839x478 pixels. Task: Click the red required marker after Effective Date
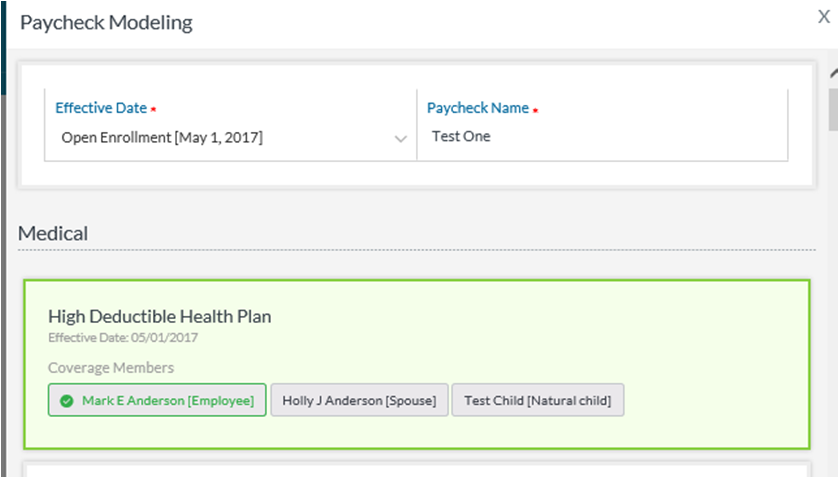click(153, 109)
